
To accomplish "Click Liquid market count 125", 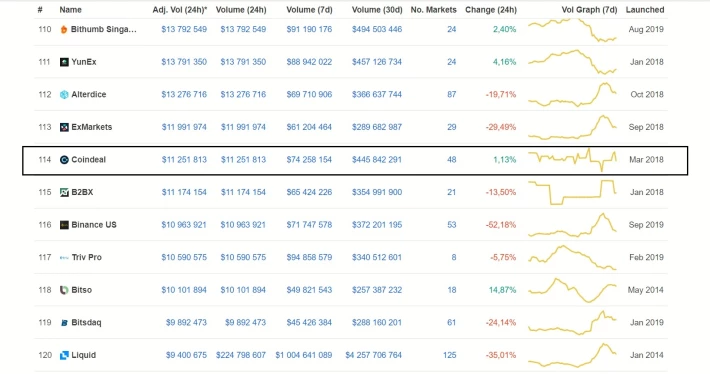I will (x=450, y=355).
